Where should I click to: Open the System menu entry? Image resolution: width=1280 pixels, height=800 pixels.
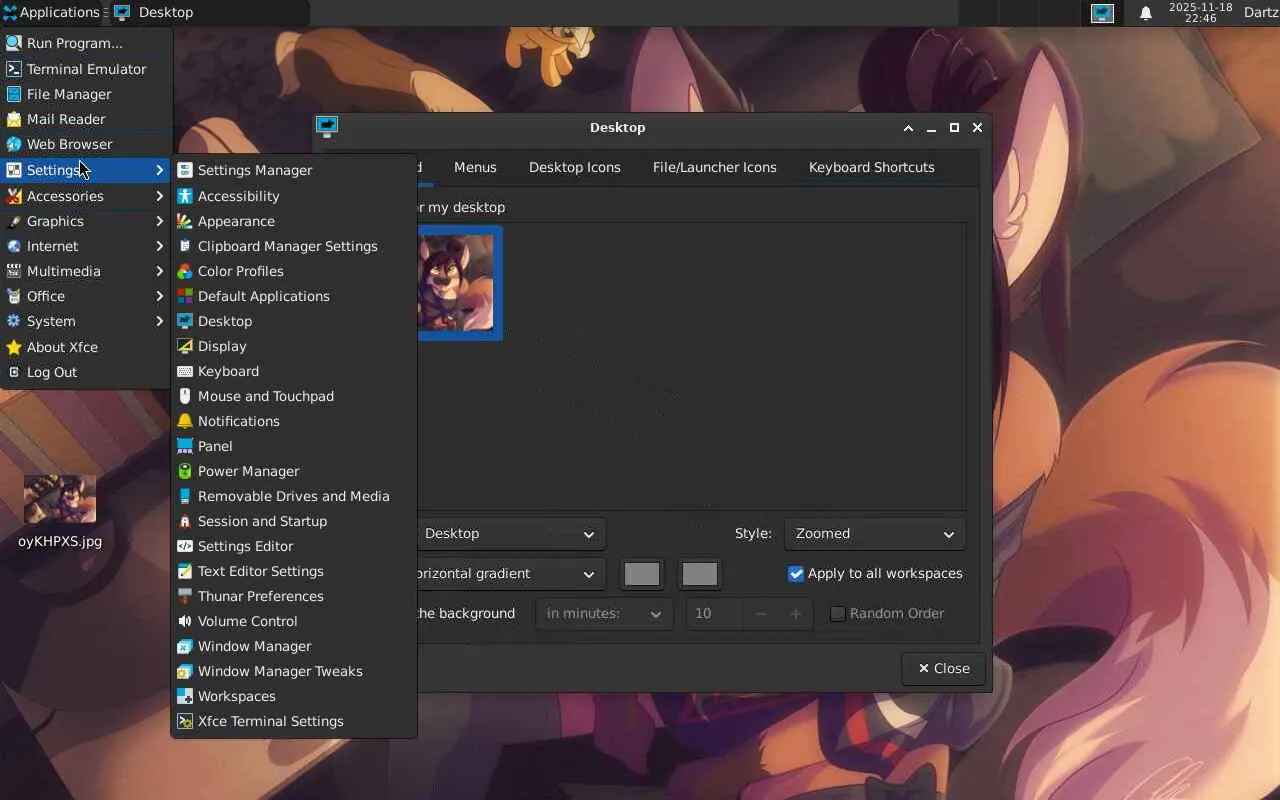pyautogui.click(x=86, y=321)
